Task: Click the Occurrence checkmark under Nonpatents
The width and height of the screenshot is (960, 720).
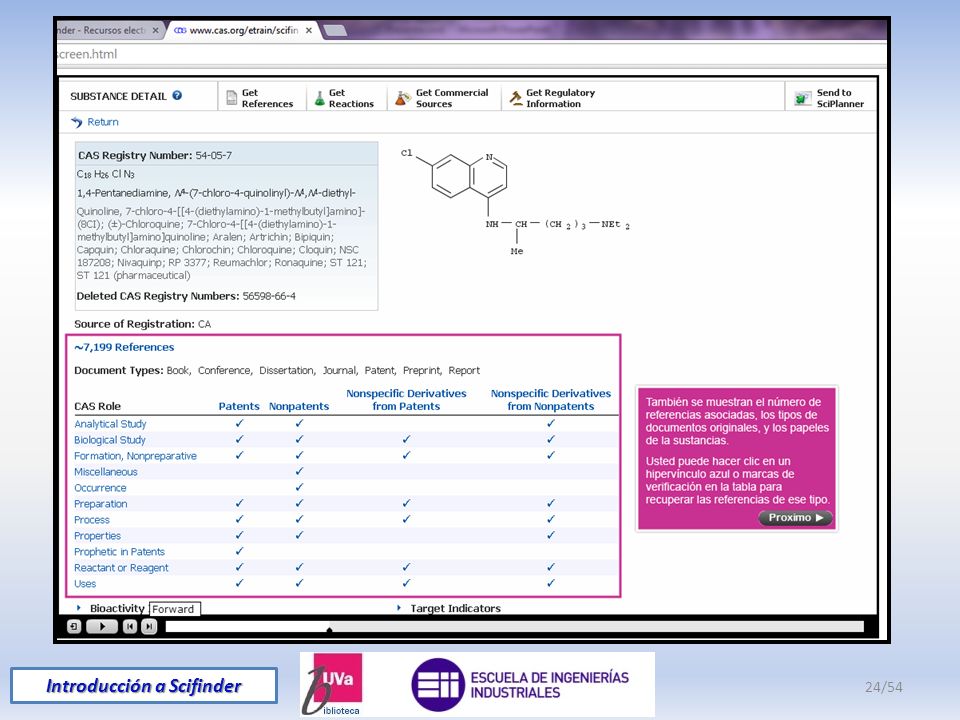Action: tap(299, 487)
